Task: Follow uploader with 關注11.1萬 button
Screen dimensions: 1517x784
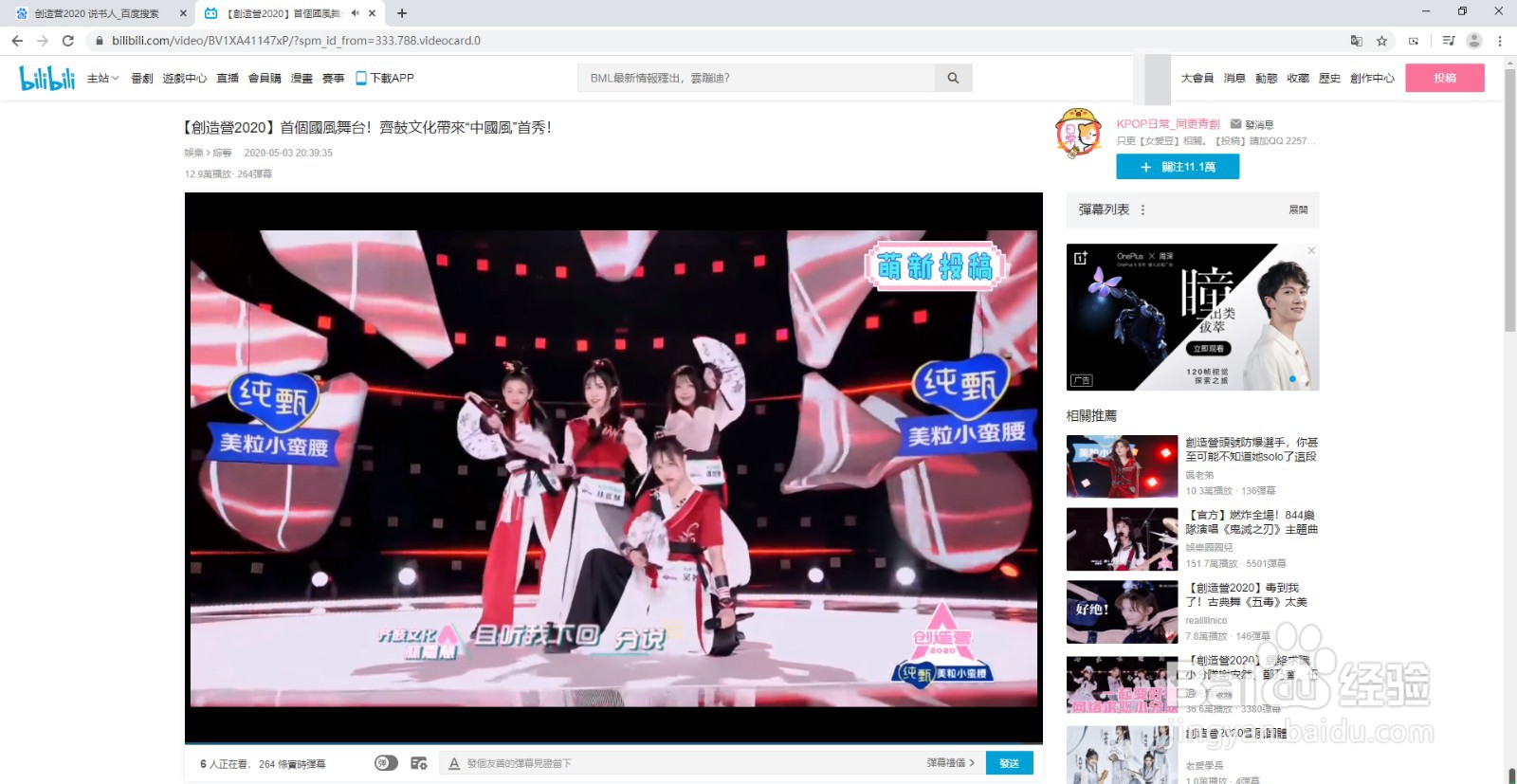Action: [x=1178, y=167]
